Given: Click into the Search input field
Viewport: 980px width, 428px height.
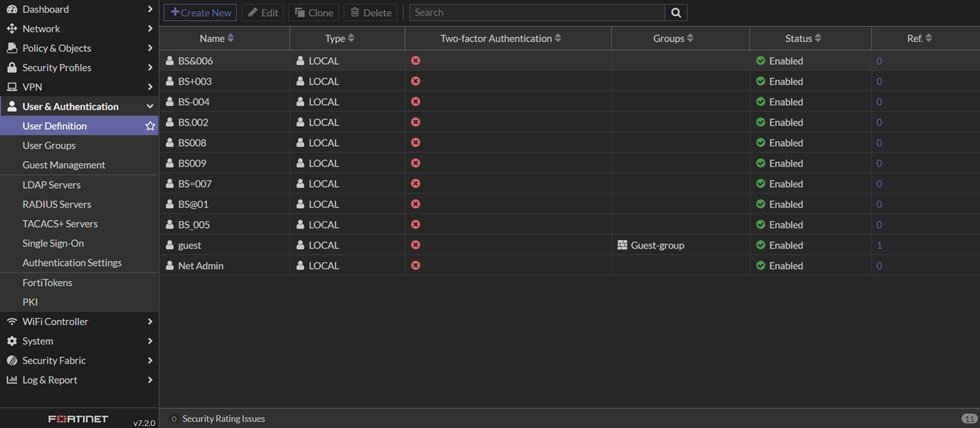Looking at the screenshot, I should [537, 13].
